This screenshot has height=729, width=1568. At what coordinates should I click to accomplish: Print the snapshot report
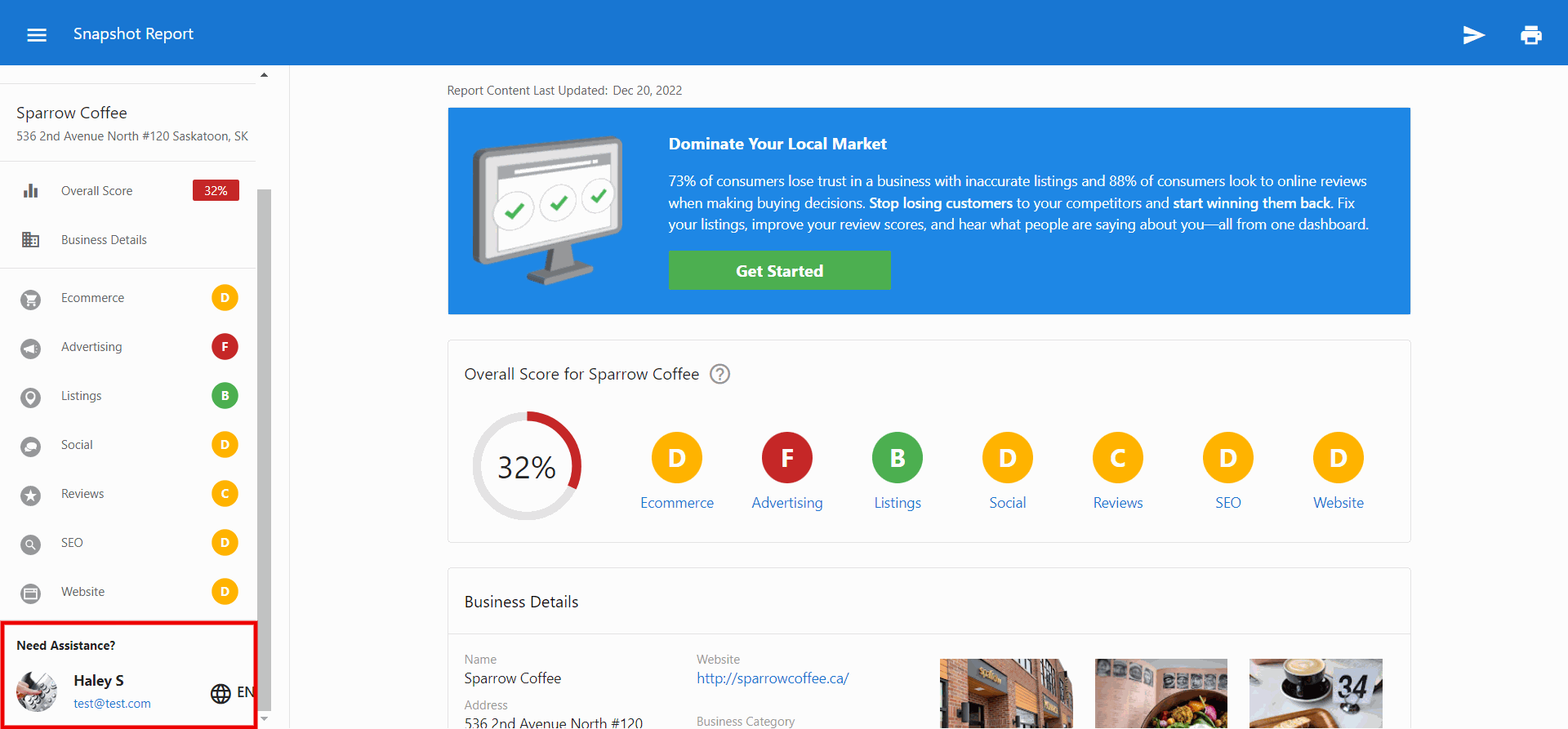[x=1531, y=34]
